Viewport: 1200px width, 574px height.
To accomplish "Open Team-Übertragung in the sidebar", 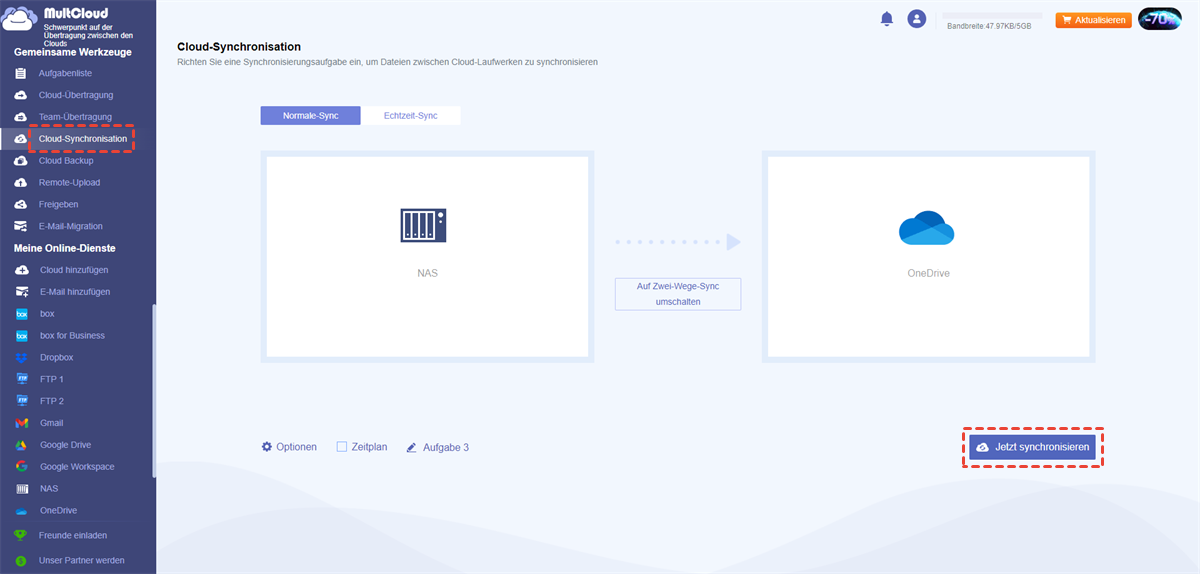I will coord(75,118).
